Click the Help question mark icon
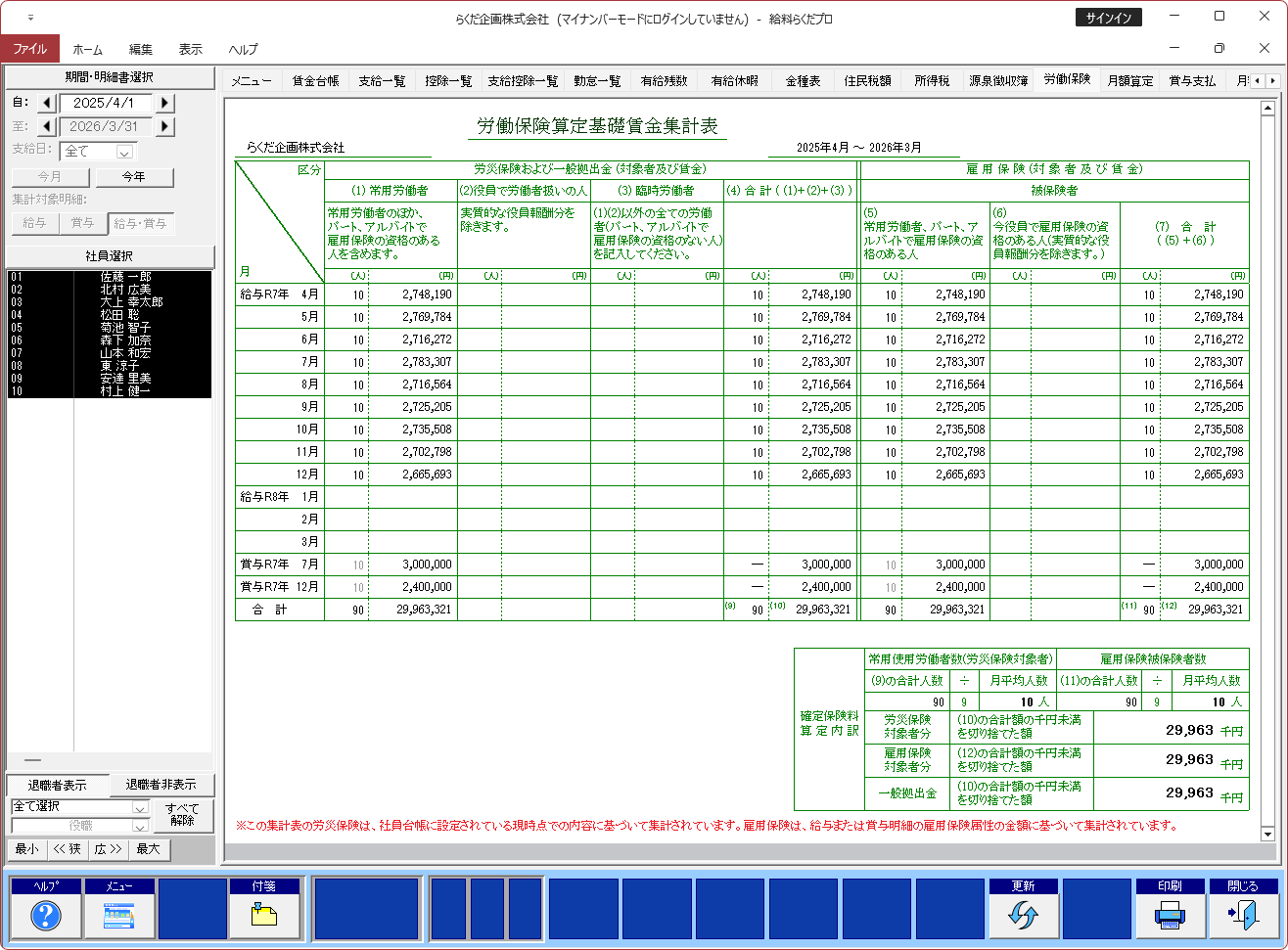Screen dimensions: 1288x950 [x=46, y=915]
